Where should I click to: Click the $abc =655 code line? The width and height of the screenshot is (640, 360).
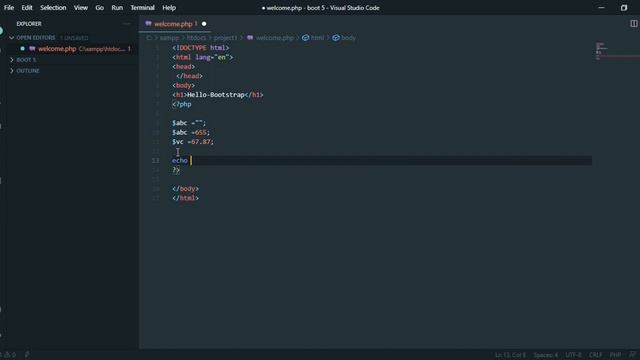click(191, 132)
